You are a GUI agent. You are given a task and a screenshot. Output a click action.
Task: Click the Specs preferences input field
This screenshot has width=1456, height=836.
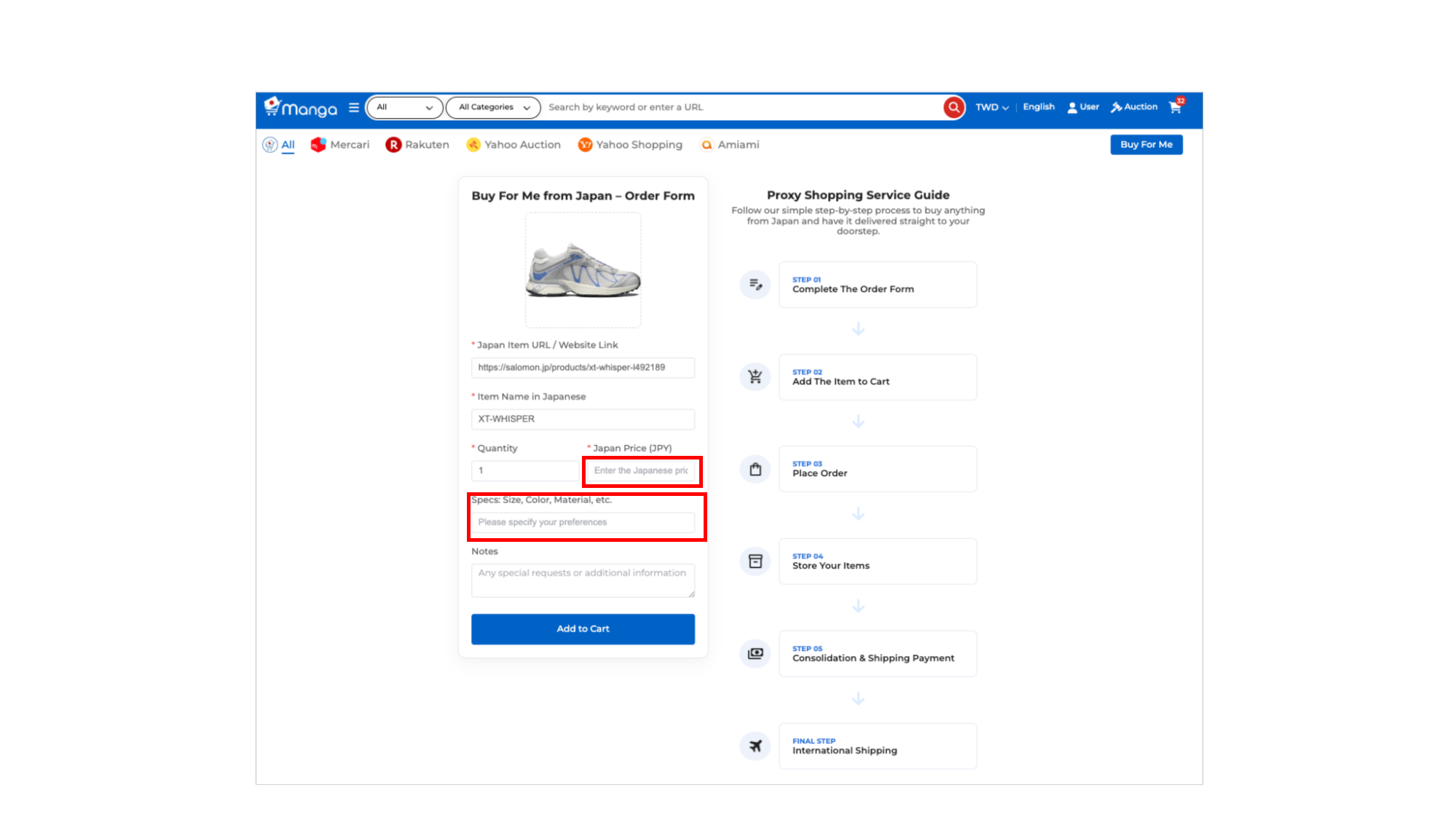tap(583, 522)
